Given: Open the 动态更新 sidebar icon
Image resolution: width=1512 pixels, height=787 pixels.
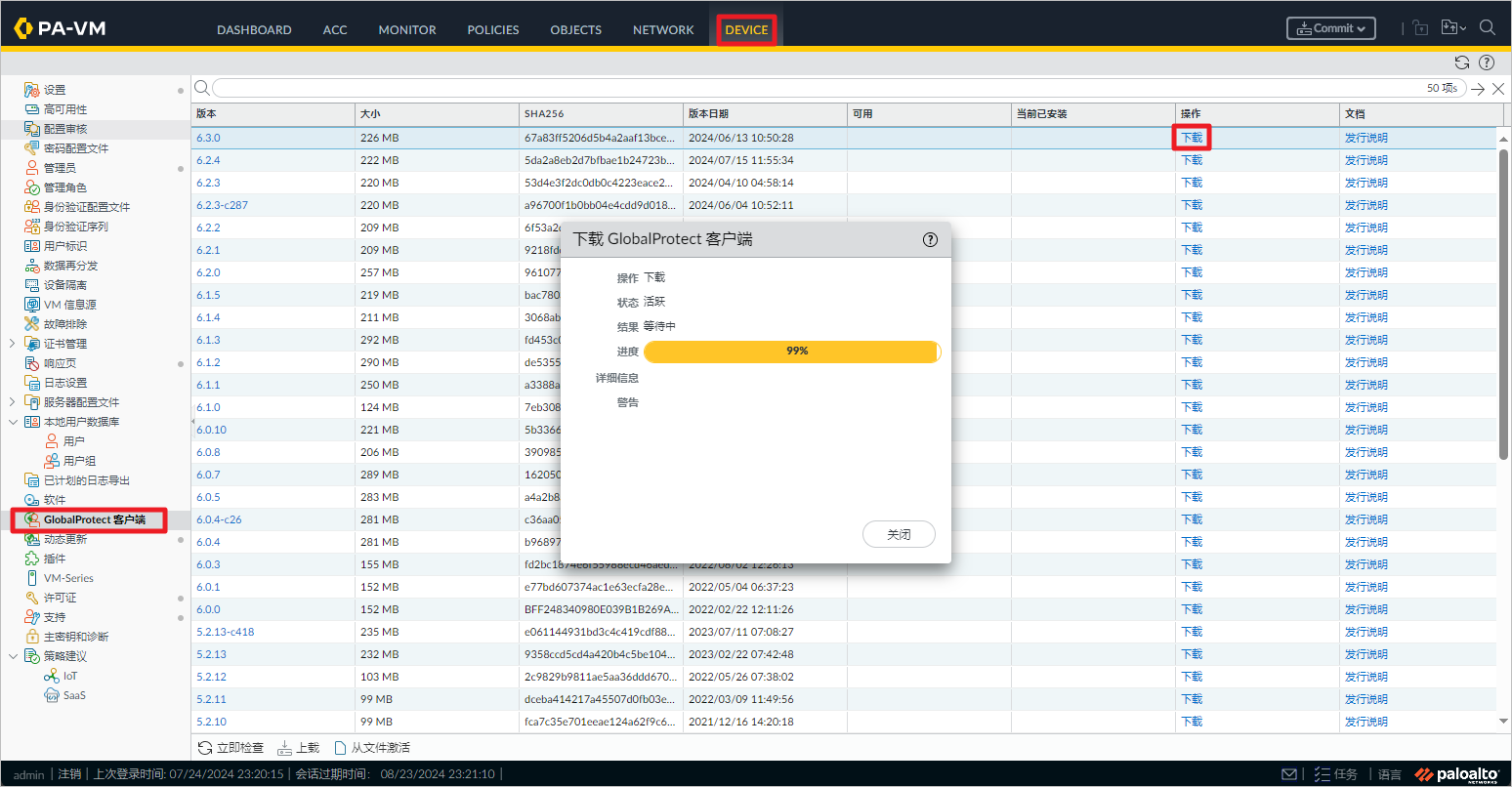Looking at the screenshot, I should point(32,539).
